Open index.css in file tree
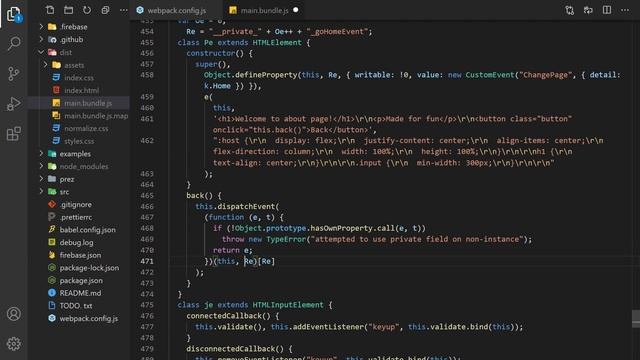Screen dimensions: 640x360 click(79, 78)
